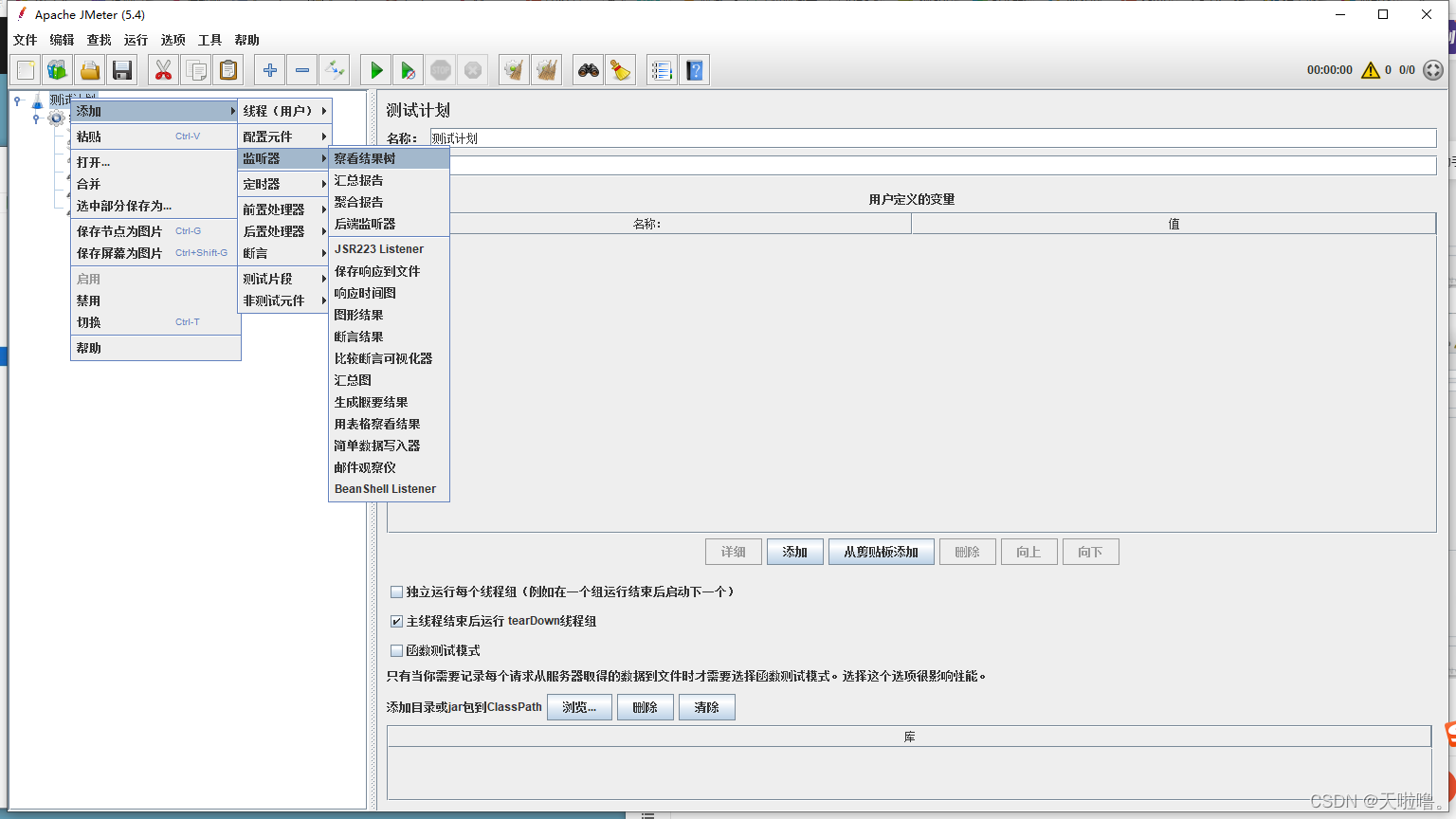Enable the functional test mode checkbox
The image size is (1456, 819).
coord(397,651)
